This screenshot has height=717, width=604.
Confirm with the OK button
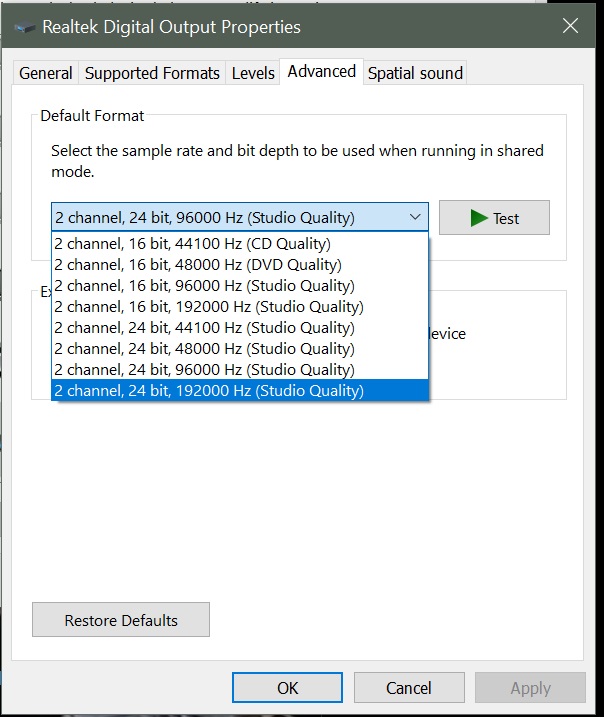[287, 688]
